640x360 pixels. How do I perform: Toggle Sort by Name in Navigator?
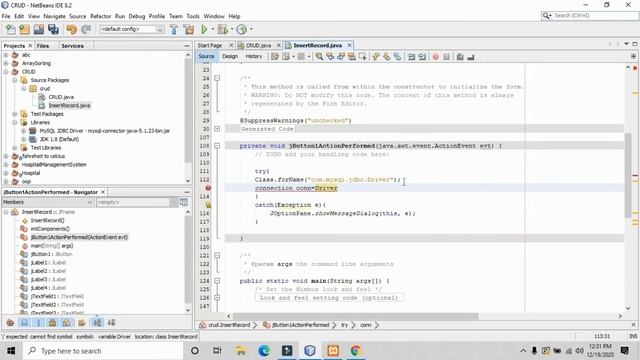pyautogui.click(x=97, y=323)
